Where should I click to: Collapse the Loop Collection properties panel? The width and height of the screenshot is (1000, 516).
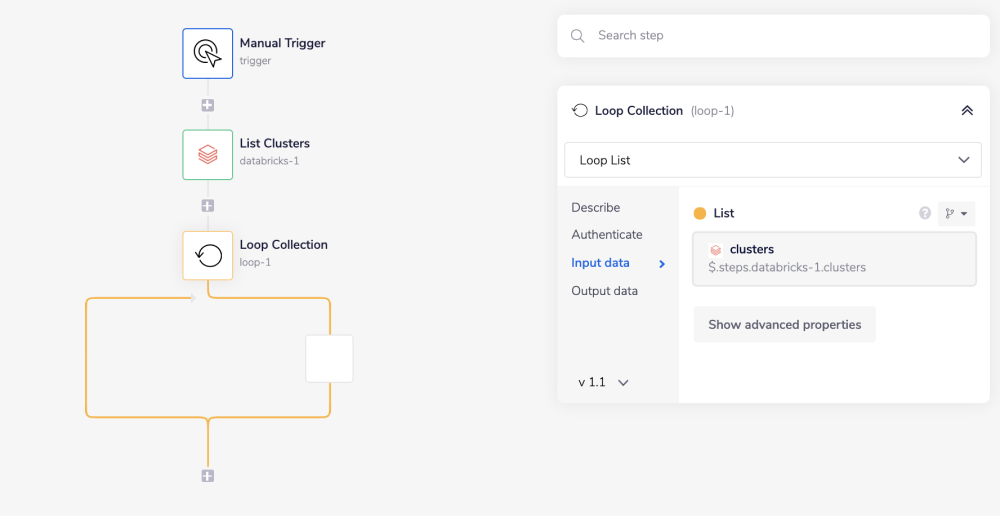[966, 111]
